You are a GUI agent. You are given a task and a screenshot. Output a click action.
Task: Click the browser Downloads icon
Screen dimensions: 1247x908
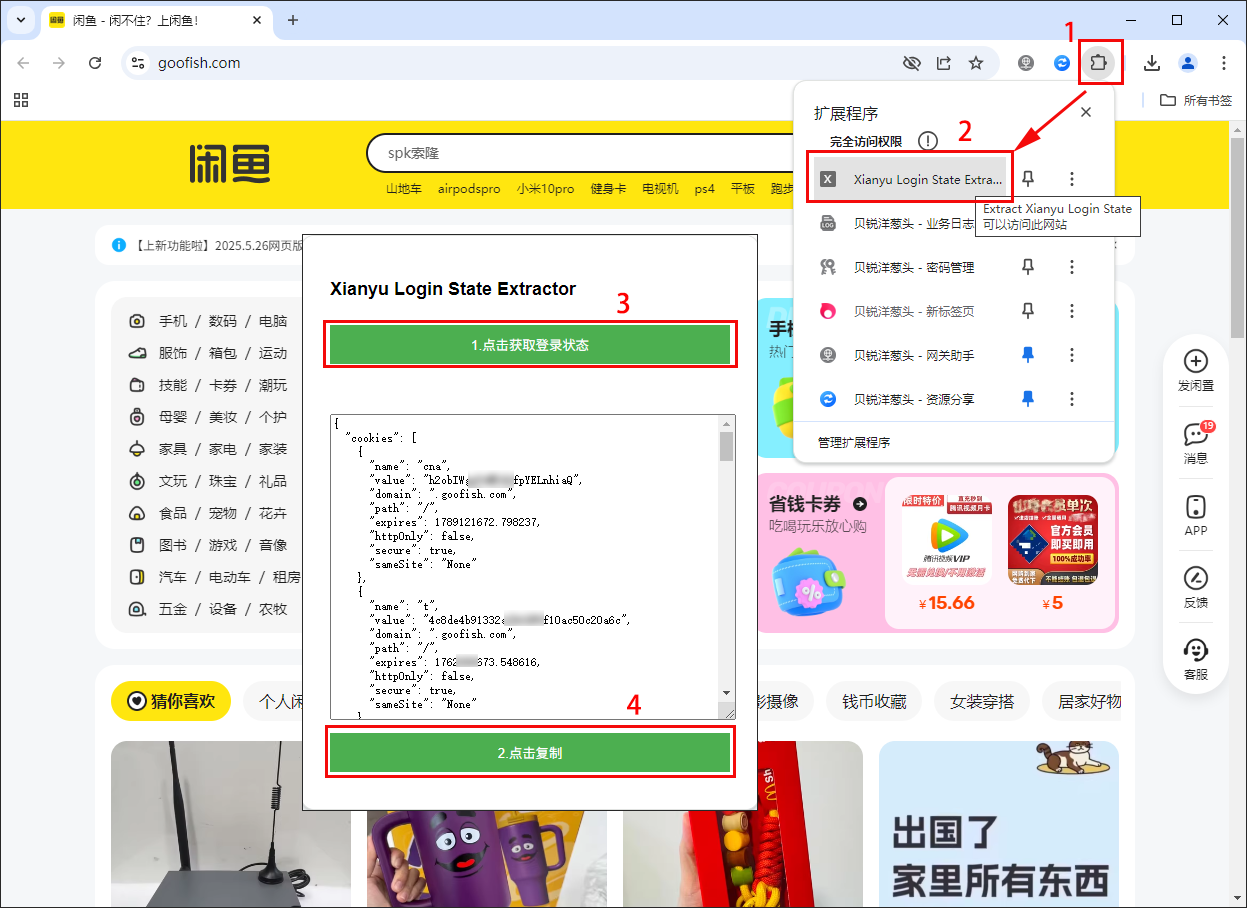(x=1152, y=63)
